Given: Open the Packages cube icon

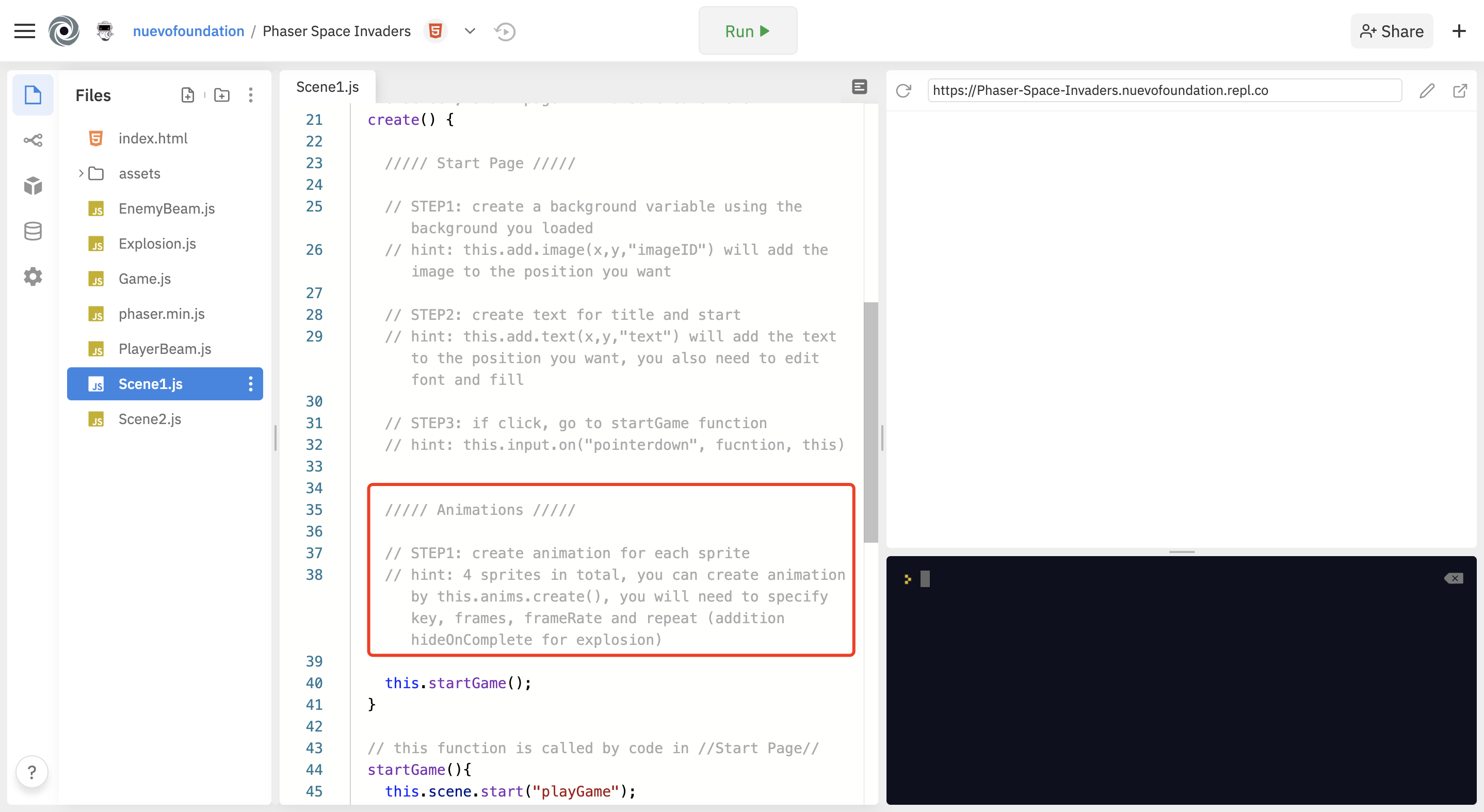Looking at the screenshot, I should coord(33,185).
